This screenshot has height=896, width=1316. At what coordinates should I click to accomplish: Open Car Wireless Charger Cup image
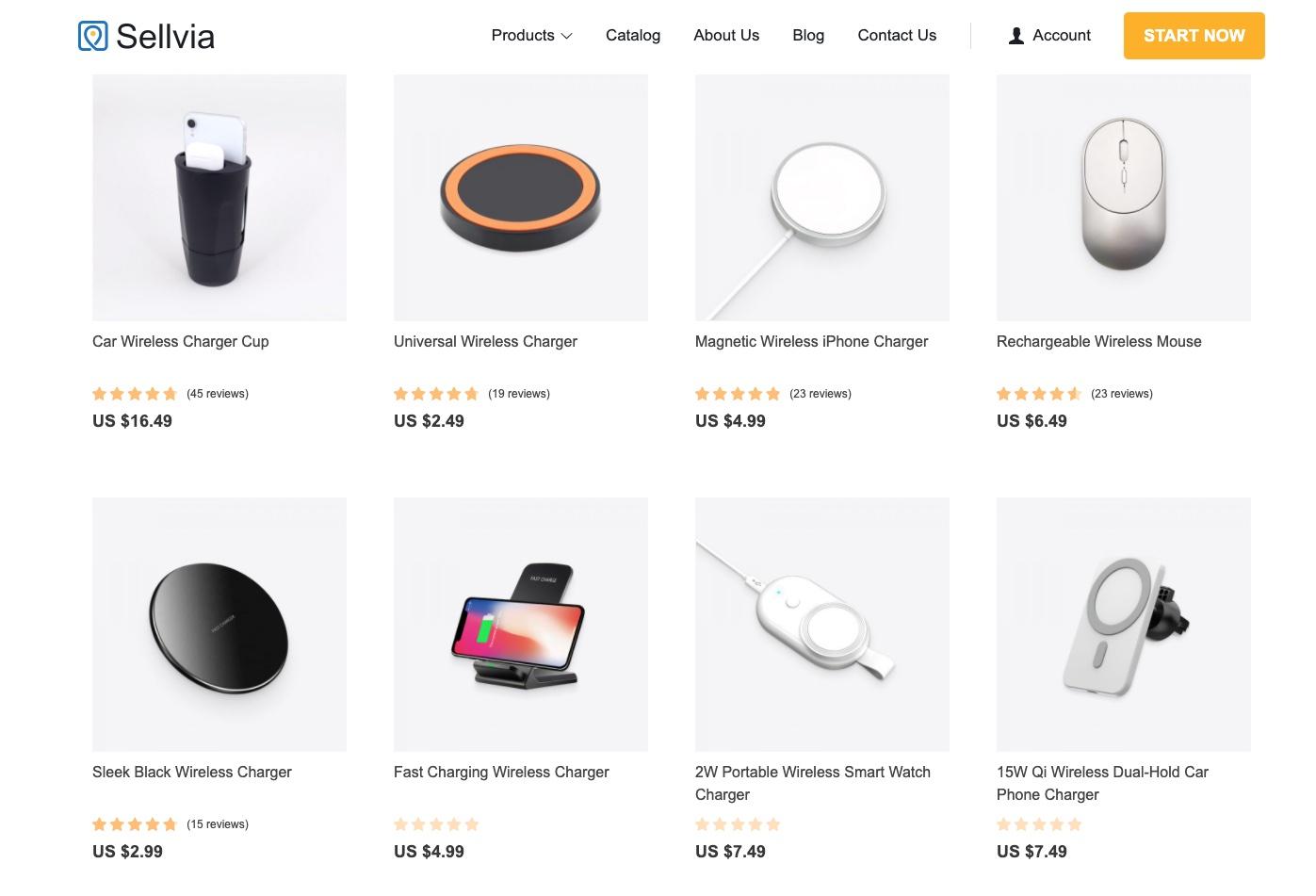[x=219, y=198]
